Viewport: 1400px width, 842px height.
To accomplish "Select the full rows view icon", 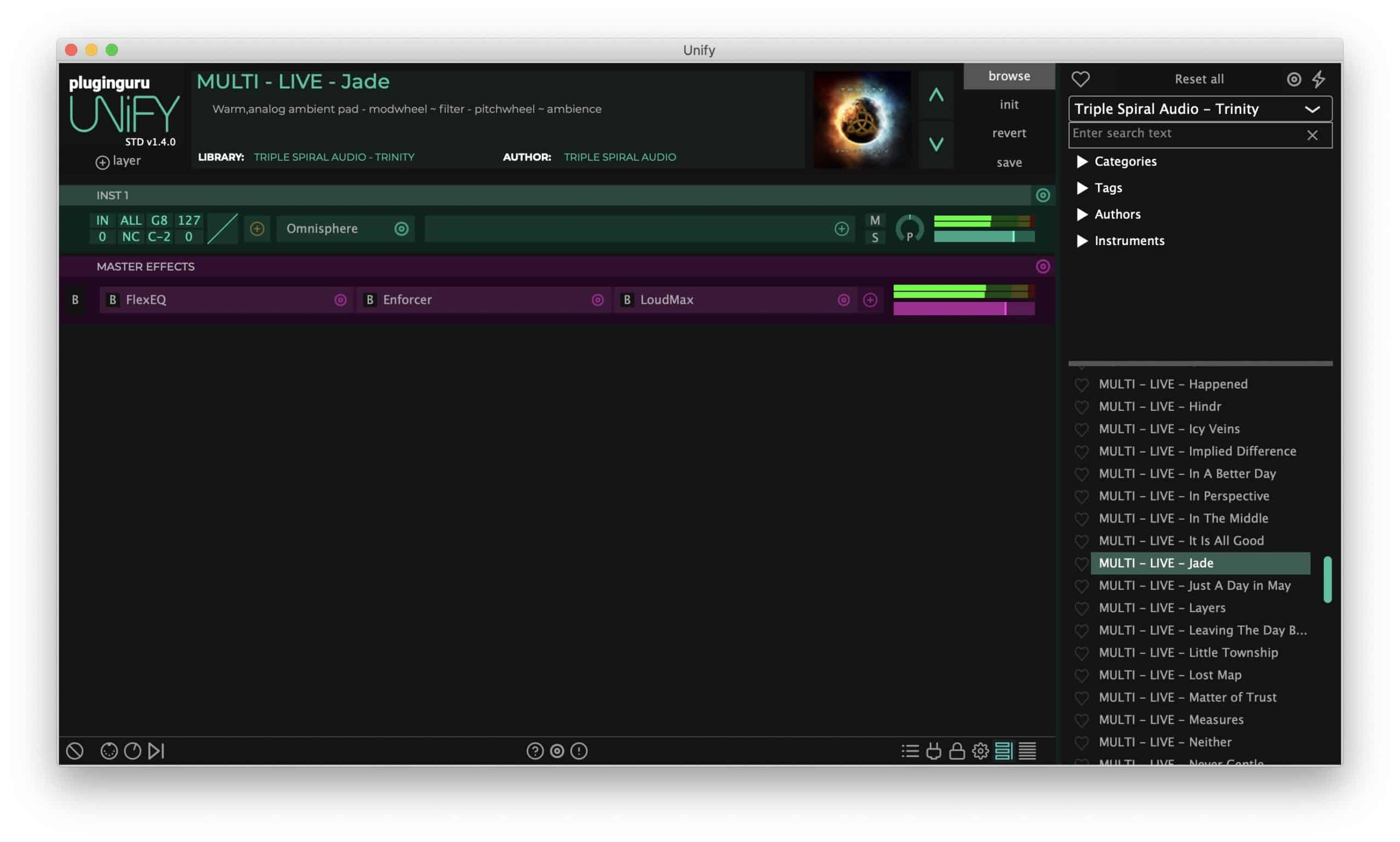I will [x=1027, y=751].
